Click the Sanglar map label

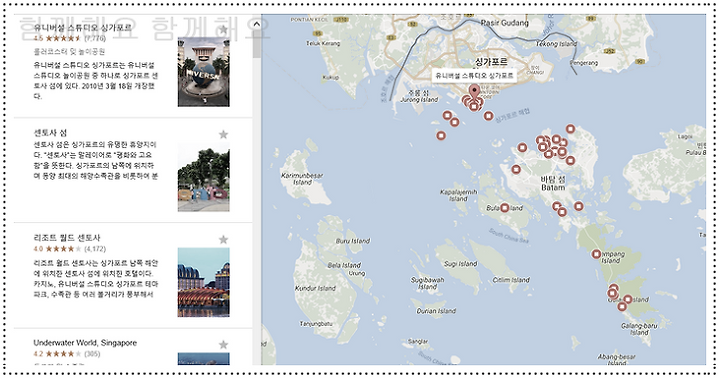(418, 342)
